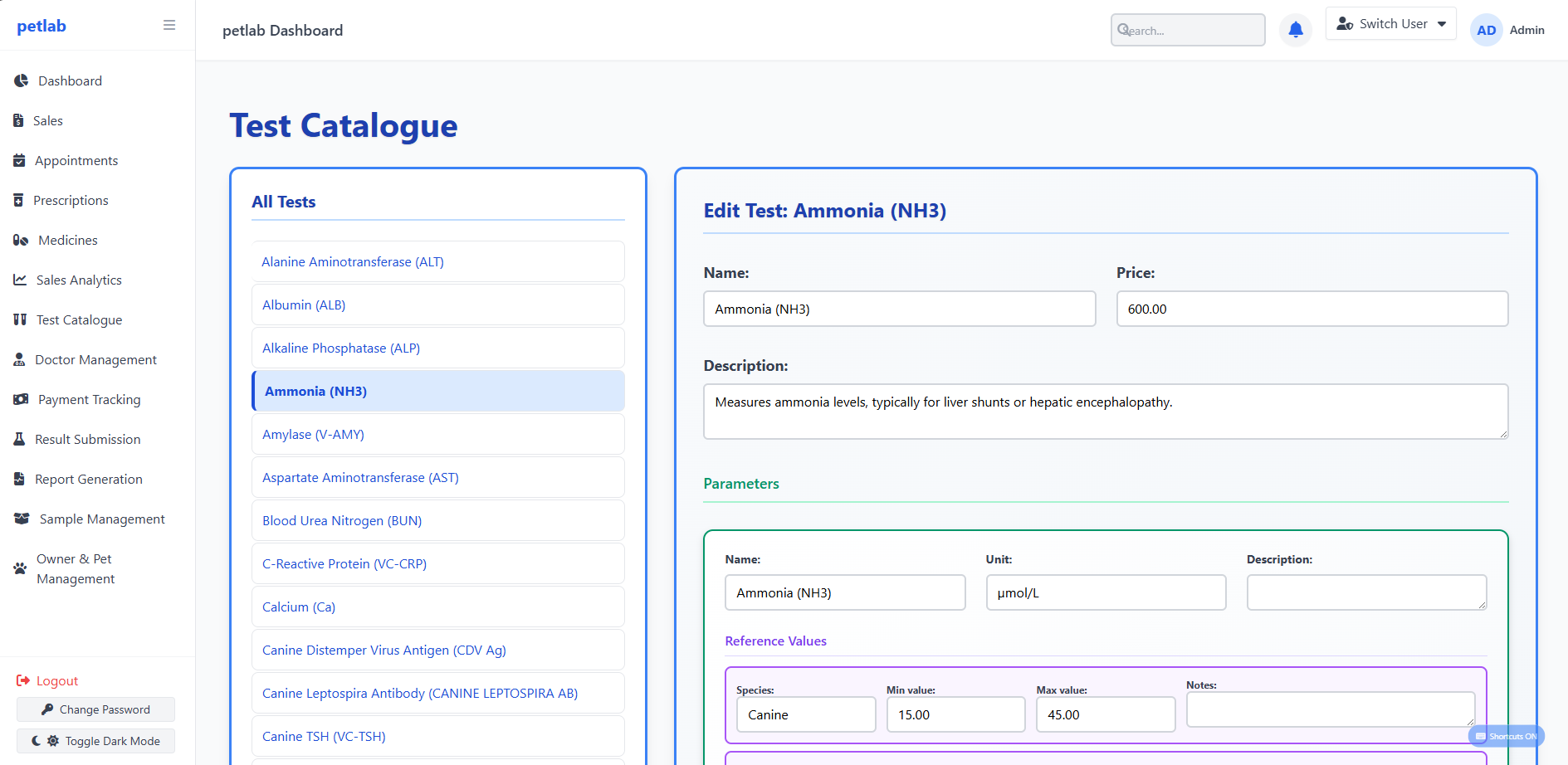Click the notification bell icon
Image resolution: width=1568 pixels, height=765 pixels.
point(1295,30)
